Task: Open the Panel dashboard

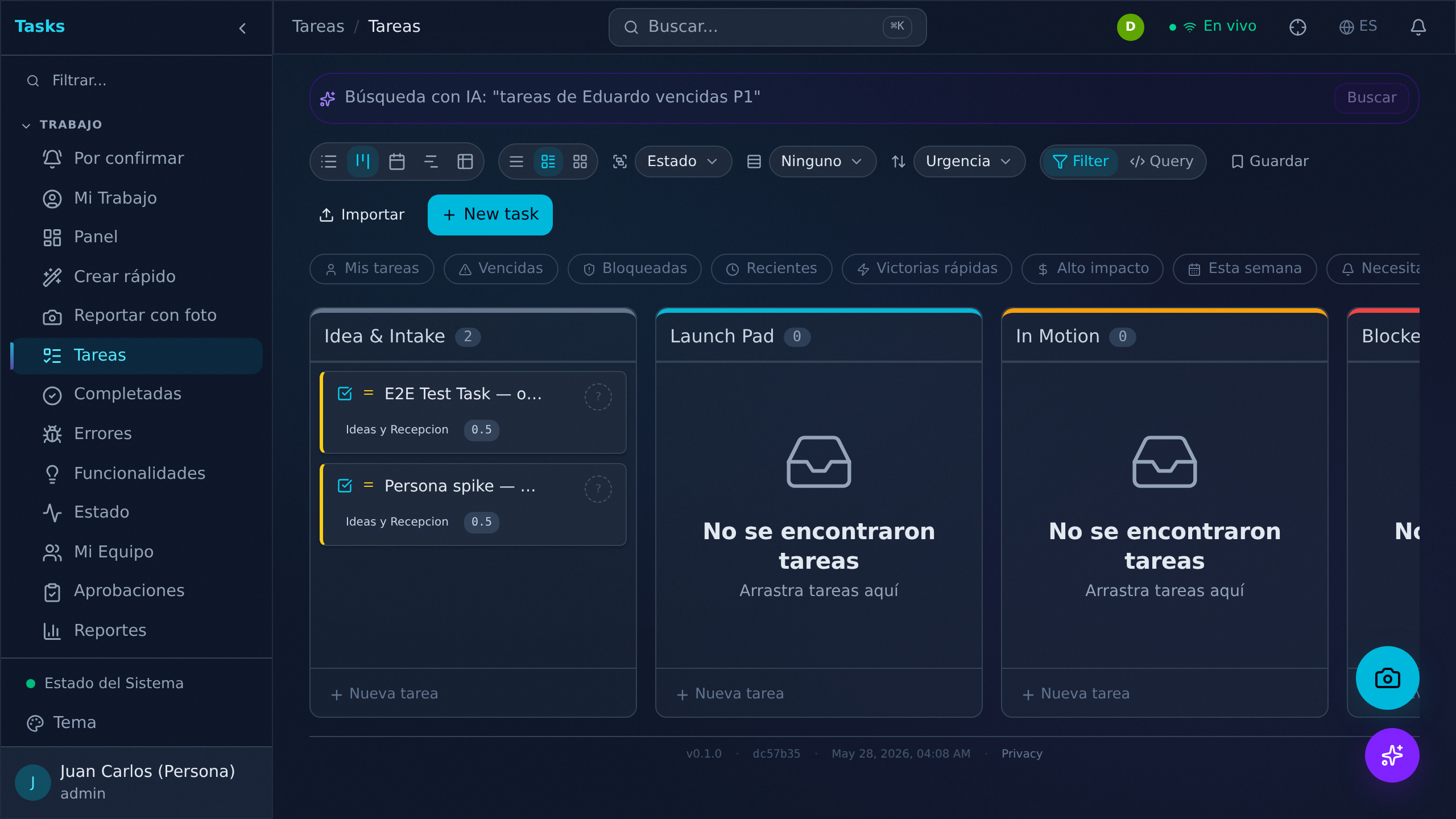Action: [x=136, y=237]
